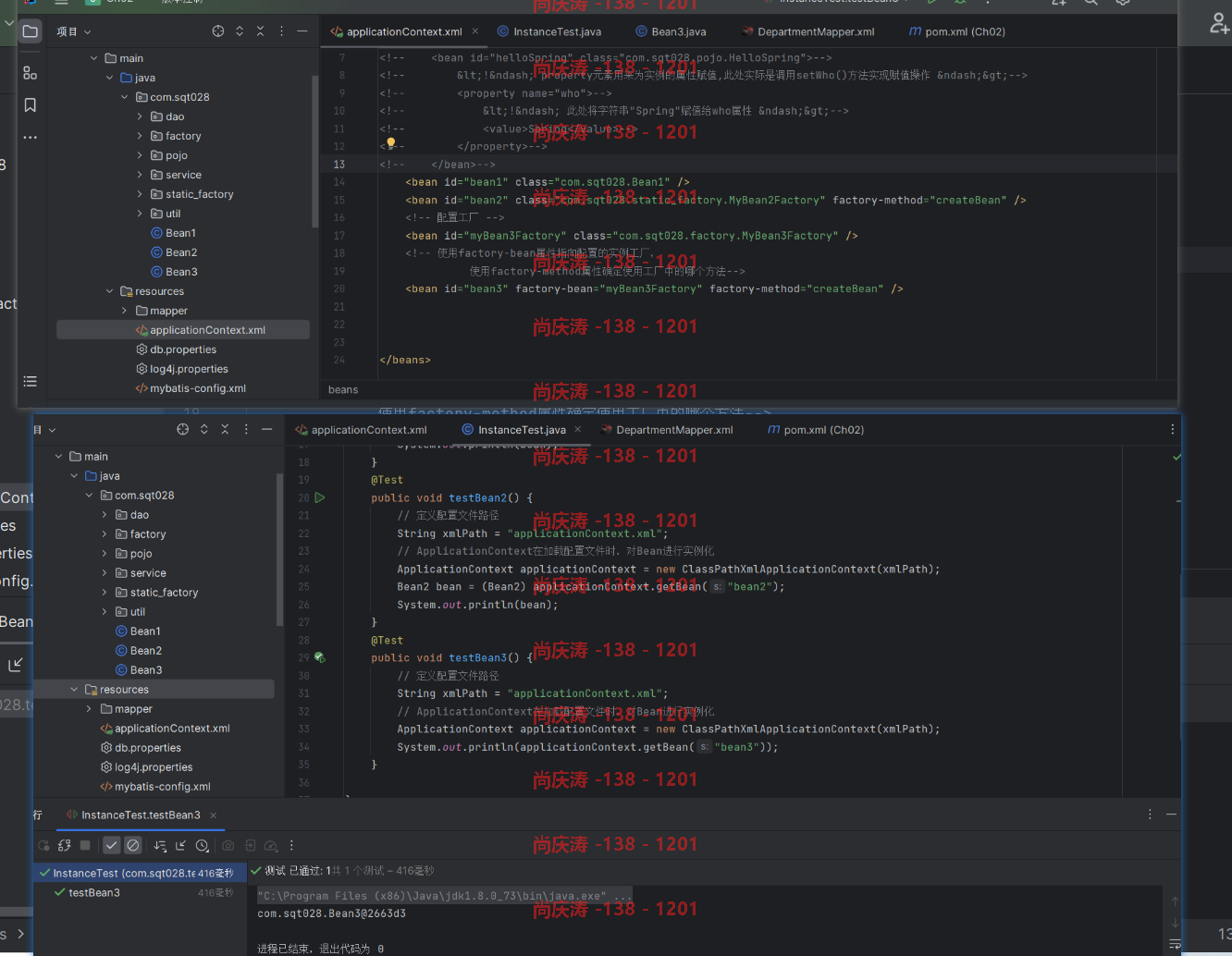Toggle show ignored tests button

pos(133,845)
